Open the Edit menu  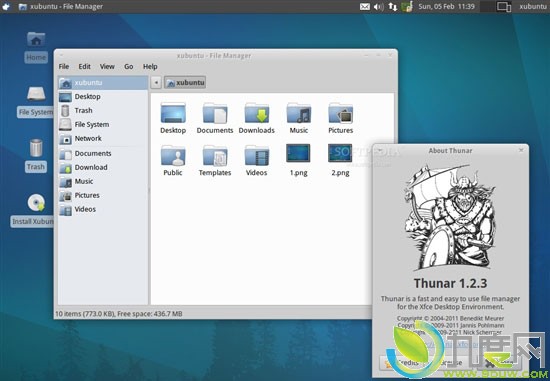[84, 67]
